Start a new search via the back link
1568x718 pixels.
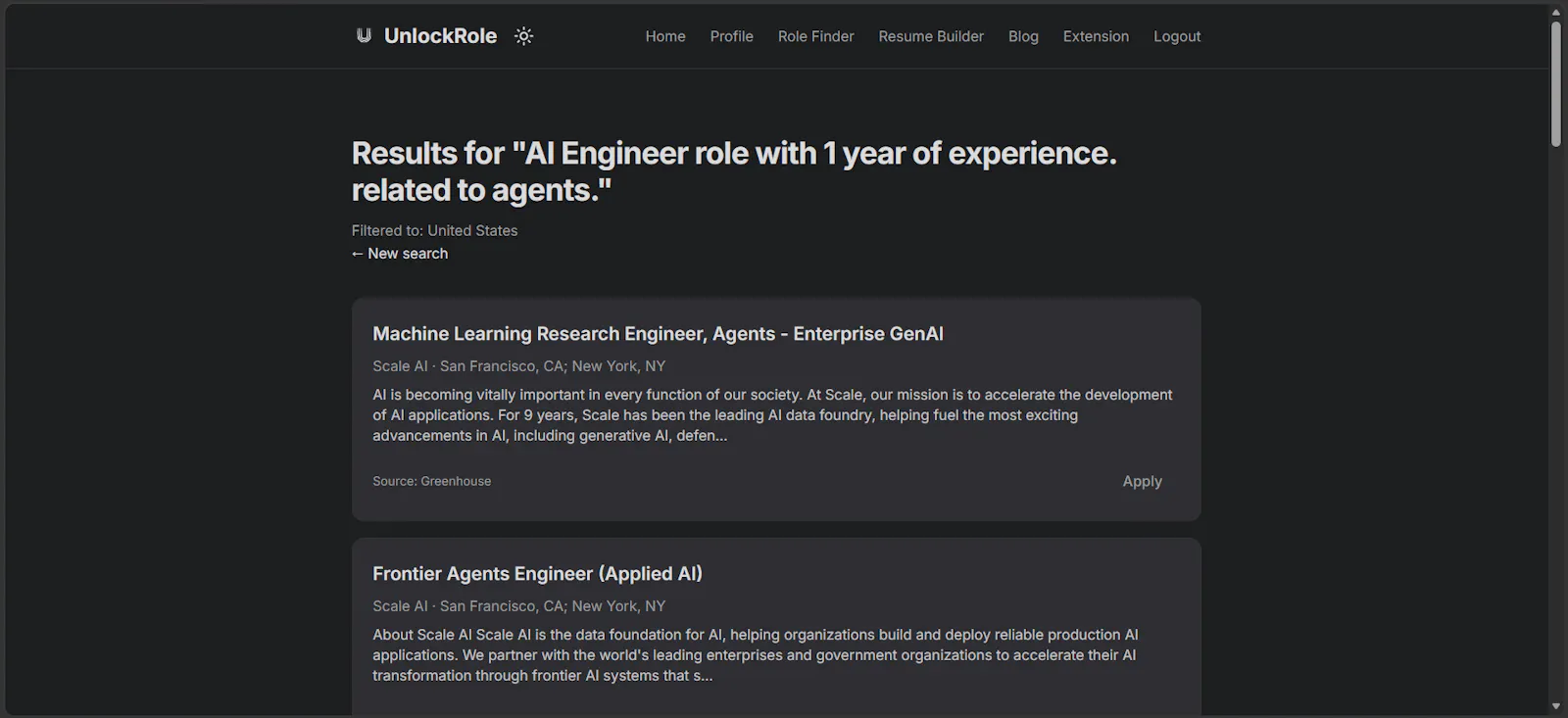(400, 254)
